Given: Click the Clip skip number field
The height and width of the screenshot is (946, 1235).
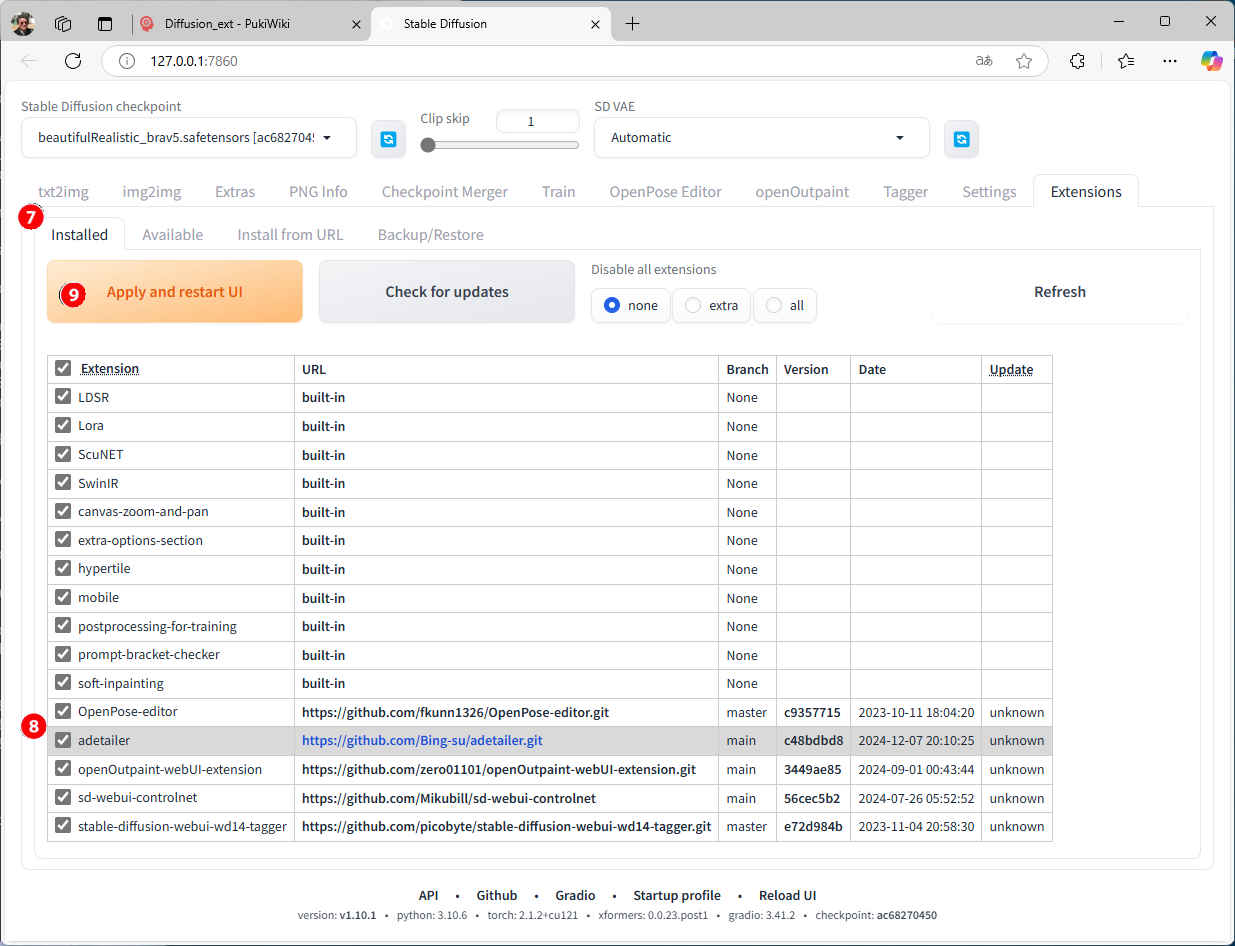Looking at the screenshot, I should pos(537,121).
